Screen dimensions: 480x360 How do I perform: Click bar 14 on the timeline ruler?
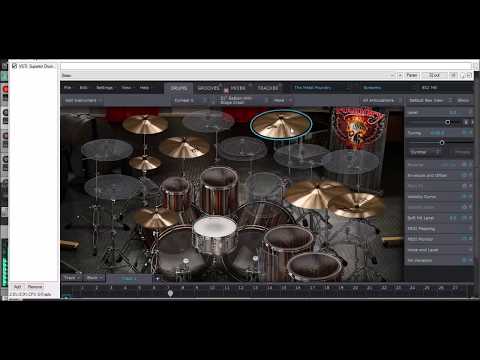(269, 287)
